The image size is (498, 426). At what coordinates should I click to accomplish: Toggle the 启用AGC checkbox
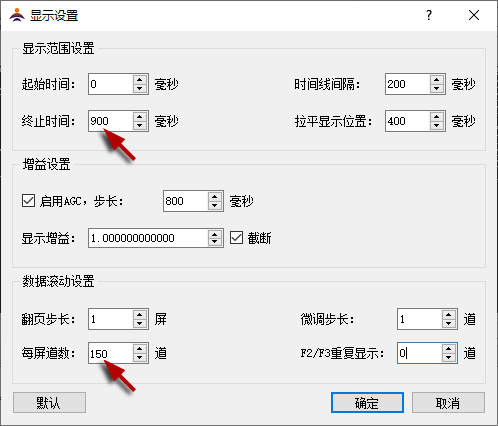(x=28, y=201)
